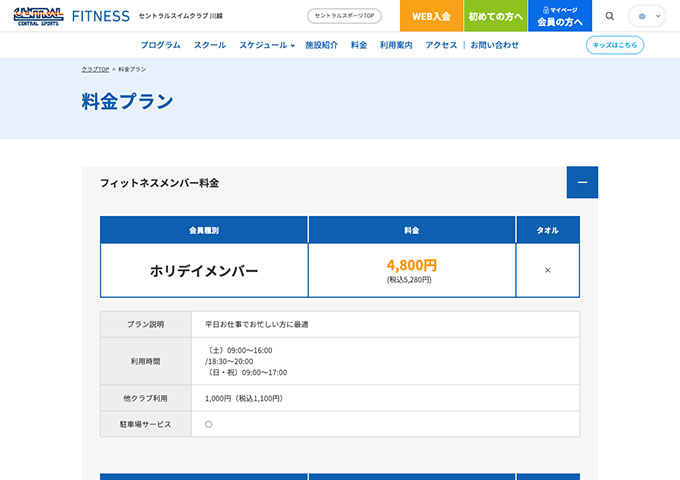
Task: Open the スクール menu
Action: tap(210, 45)
